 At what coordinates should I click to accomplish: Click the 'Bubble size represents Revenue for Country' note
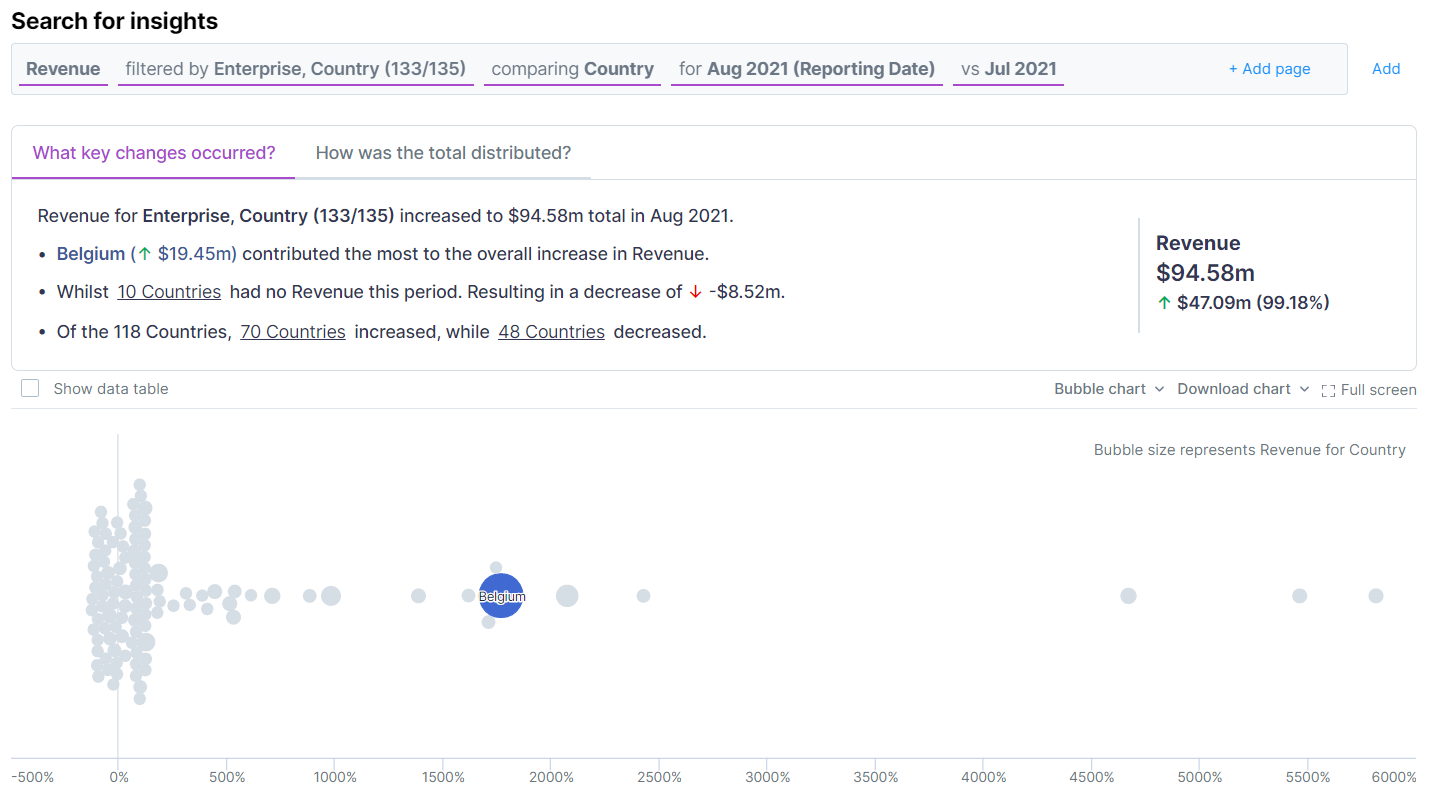point(1249,450)
